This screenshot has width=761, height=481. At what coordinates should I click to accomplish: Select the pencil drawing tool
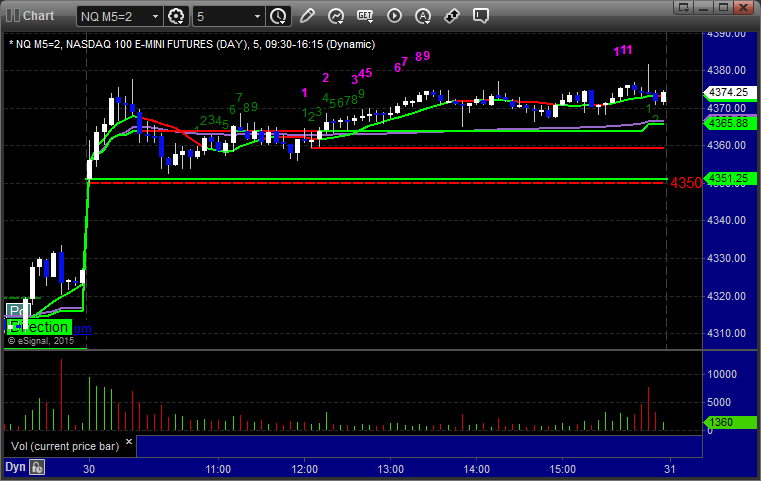coord(307,16)
